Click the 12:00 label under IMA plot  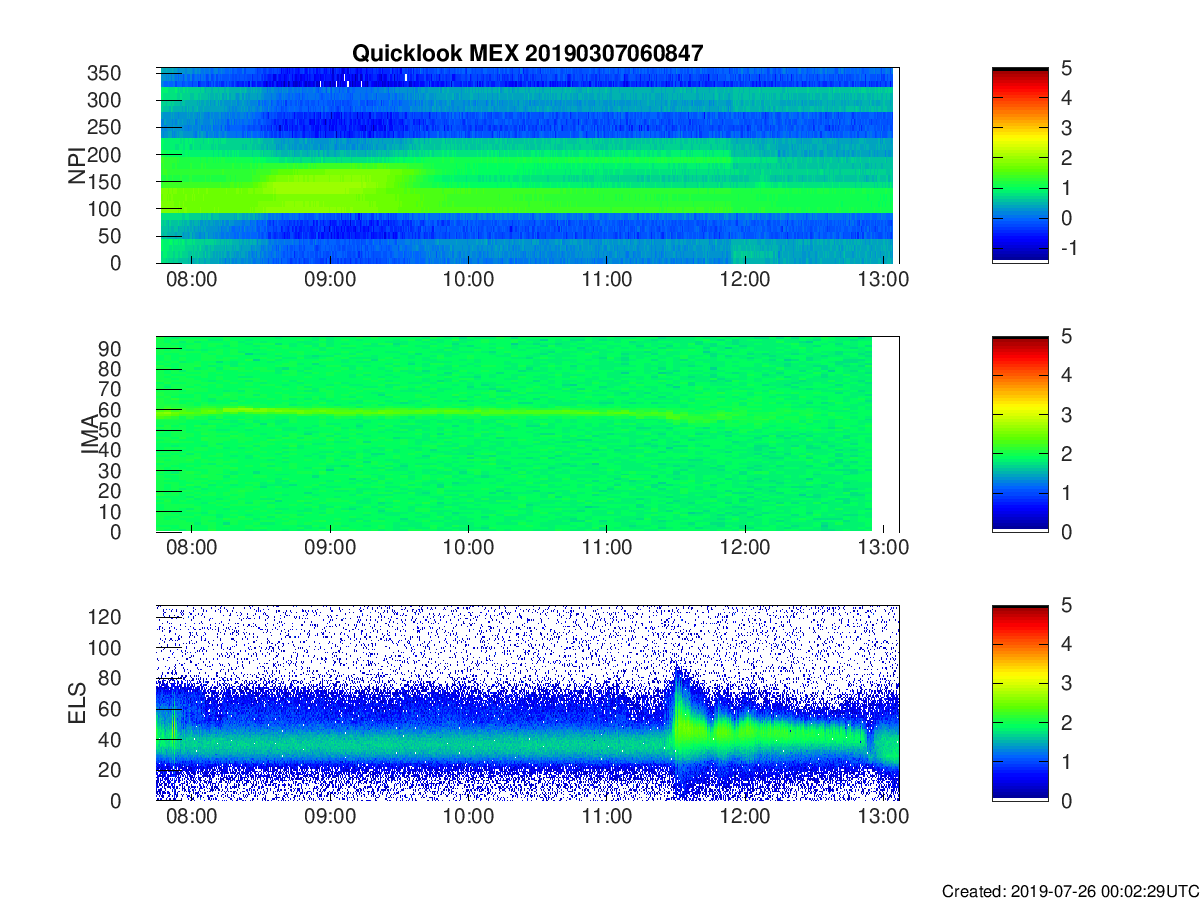point(746,548)
